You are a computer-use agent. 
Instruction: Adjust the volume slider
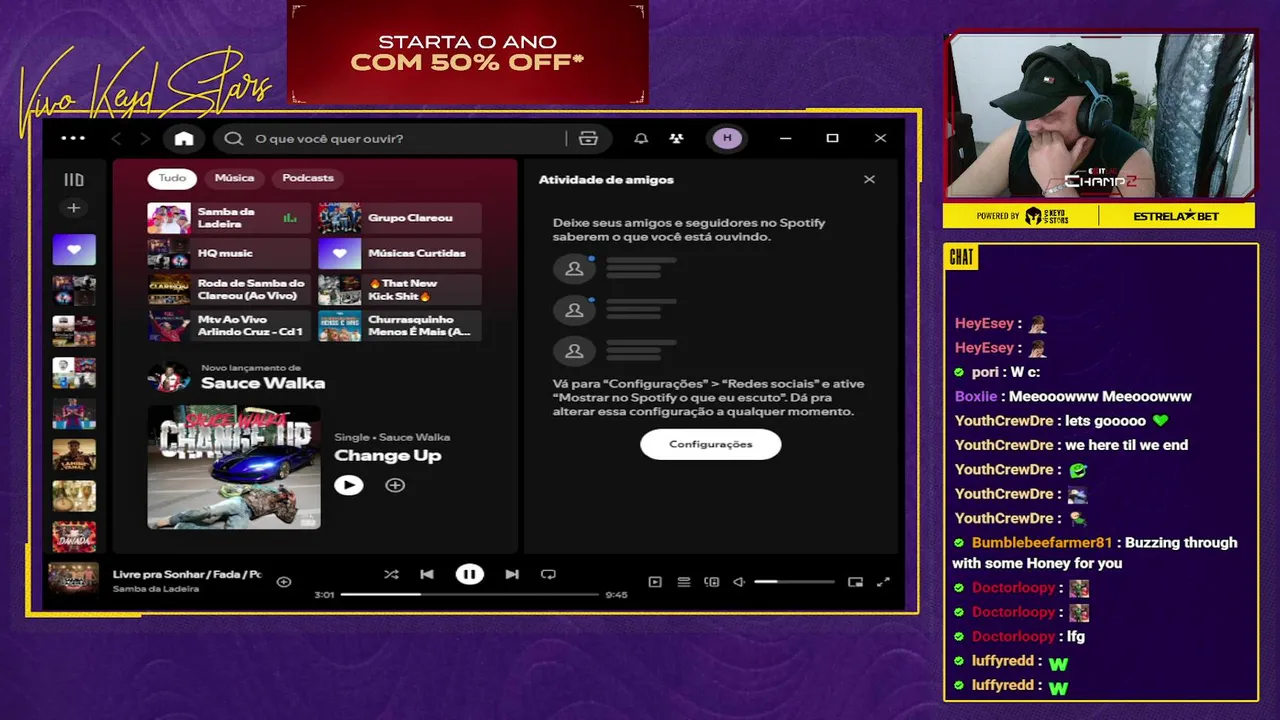(x=794, y=581)
